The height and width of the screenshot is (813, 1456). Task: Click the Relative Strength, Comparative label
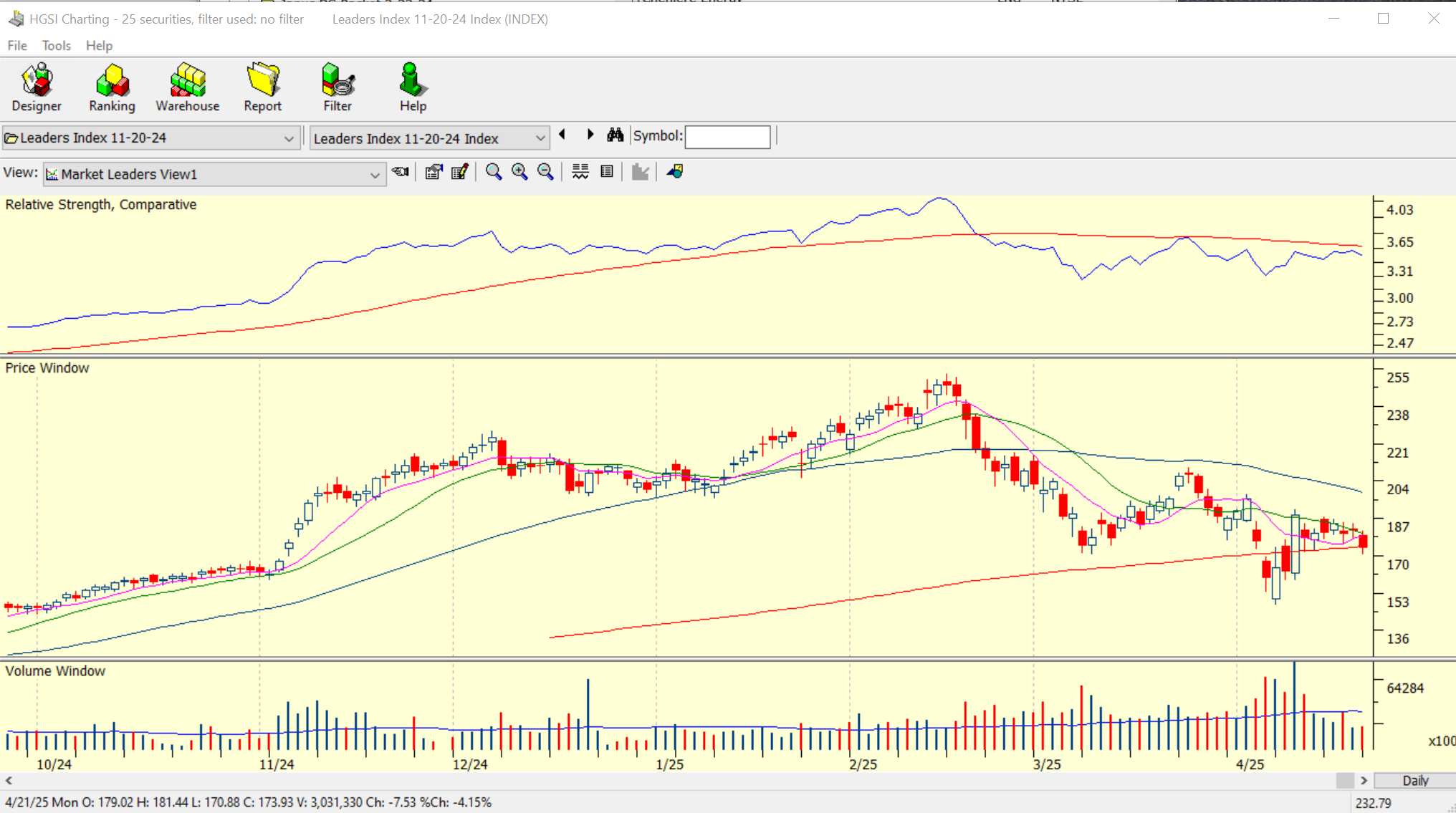[x=101, y=205]
